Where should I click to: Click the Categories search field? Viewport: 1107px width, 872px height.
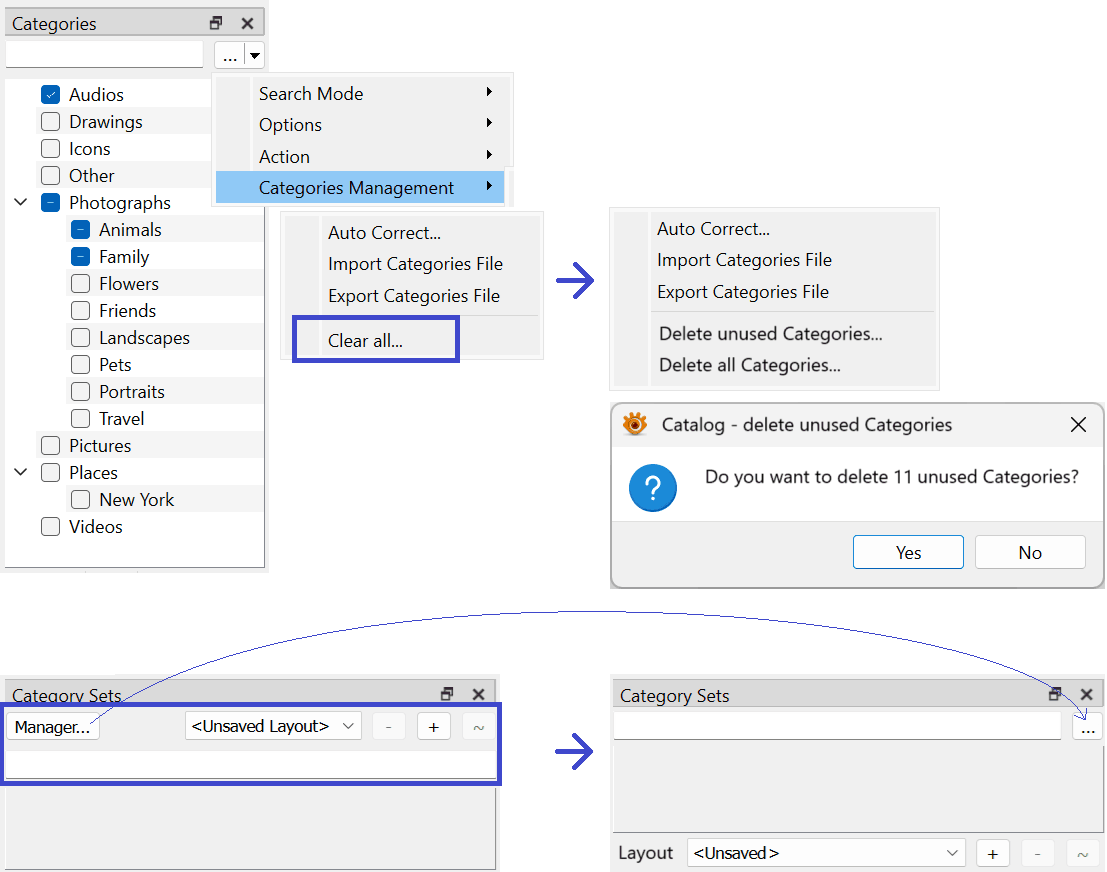[x=104, y=54]
